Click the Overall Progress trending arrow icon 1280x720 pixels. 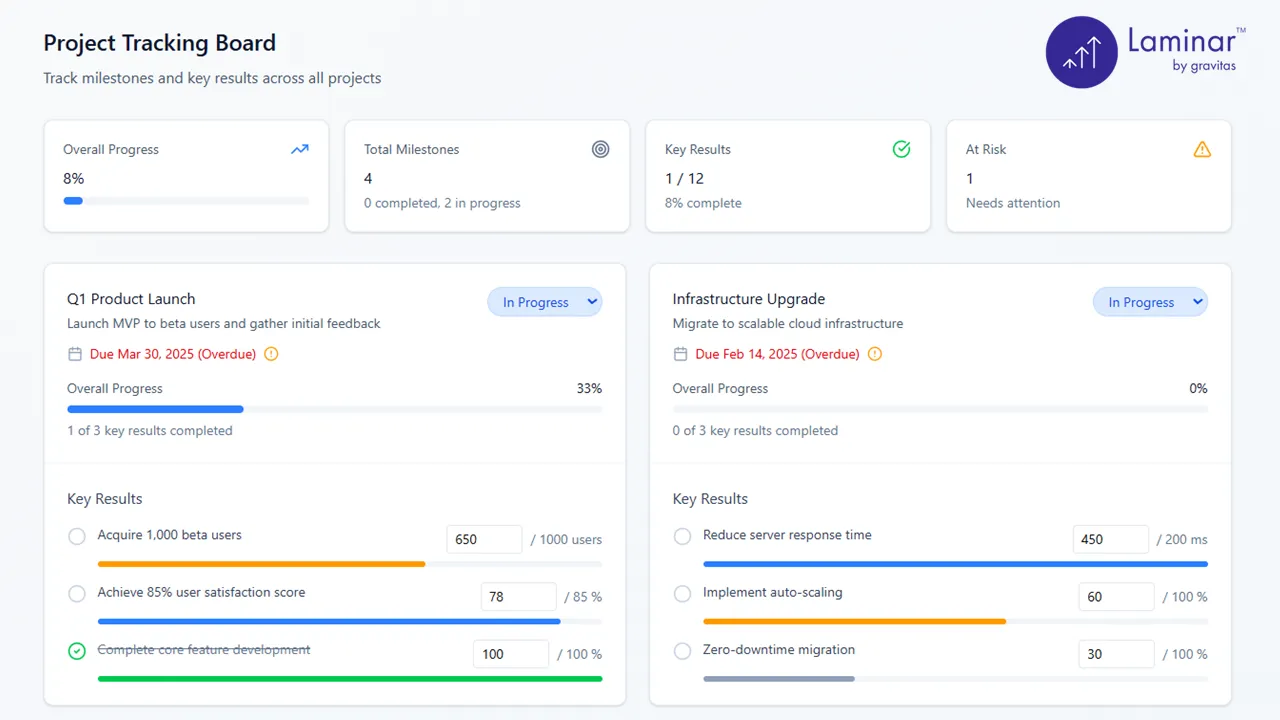click(299, 149)
